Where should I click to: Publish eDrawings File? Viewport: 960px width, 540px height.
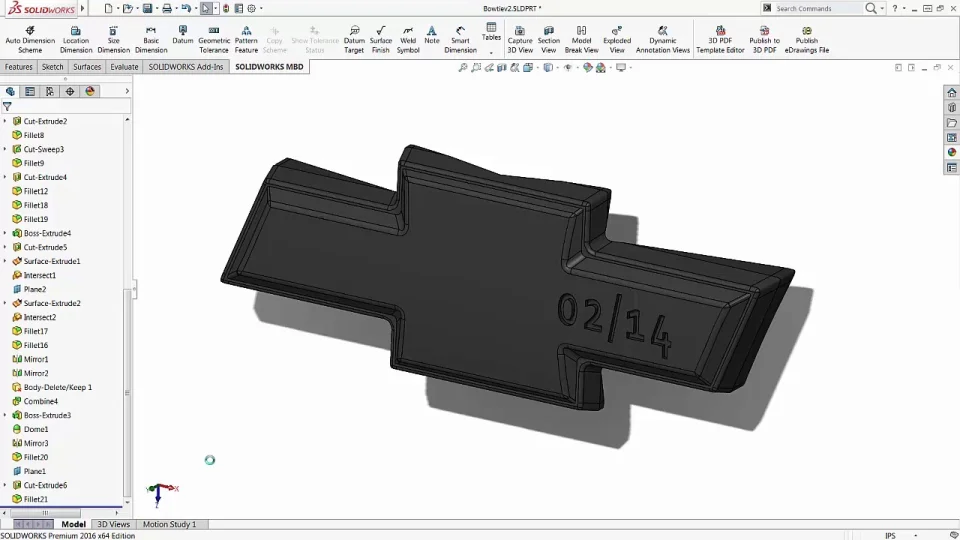[x=806, y=40]
